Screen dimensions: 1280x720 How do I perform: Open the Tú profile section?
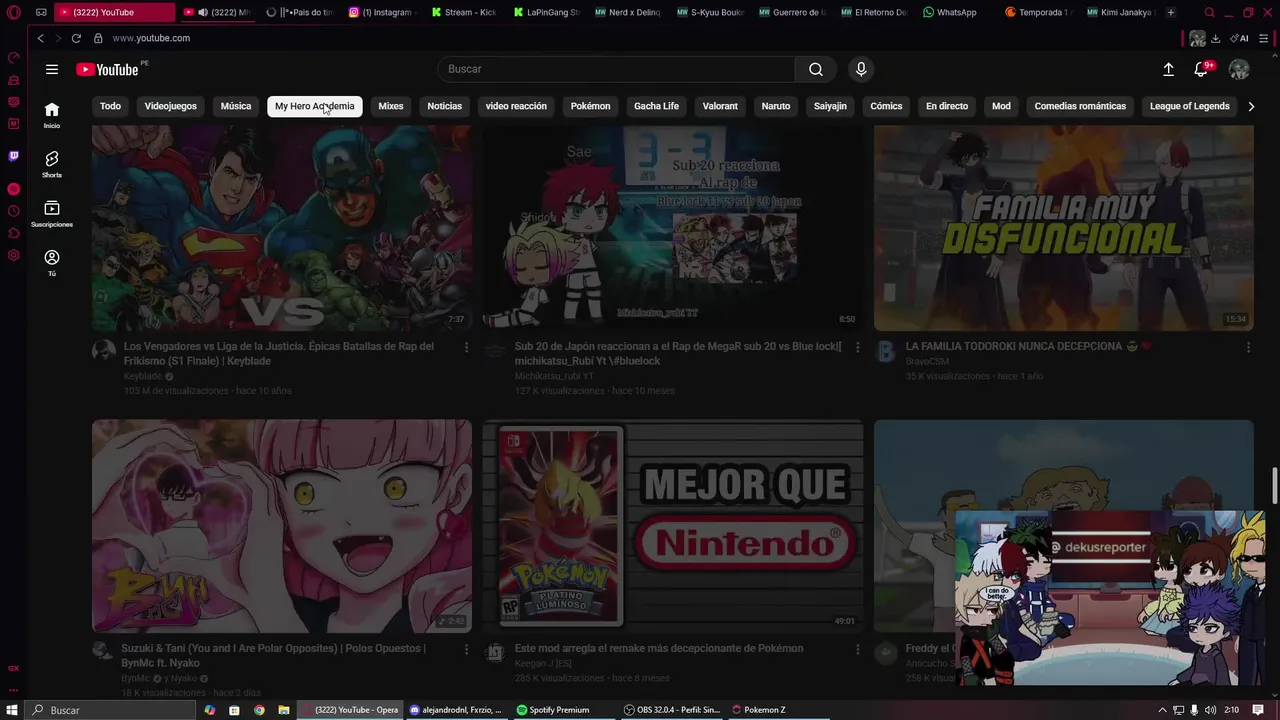52,262
